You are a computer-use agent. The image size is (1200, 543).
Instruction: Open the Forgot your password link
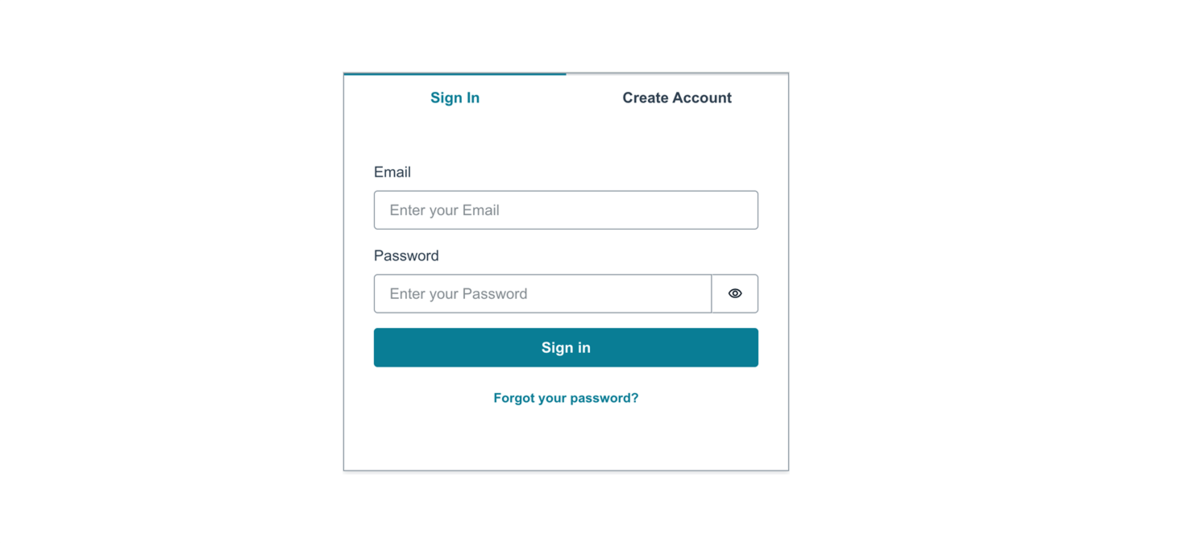pyautogui.click(x=566, y=398)
